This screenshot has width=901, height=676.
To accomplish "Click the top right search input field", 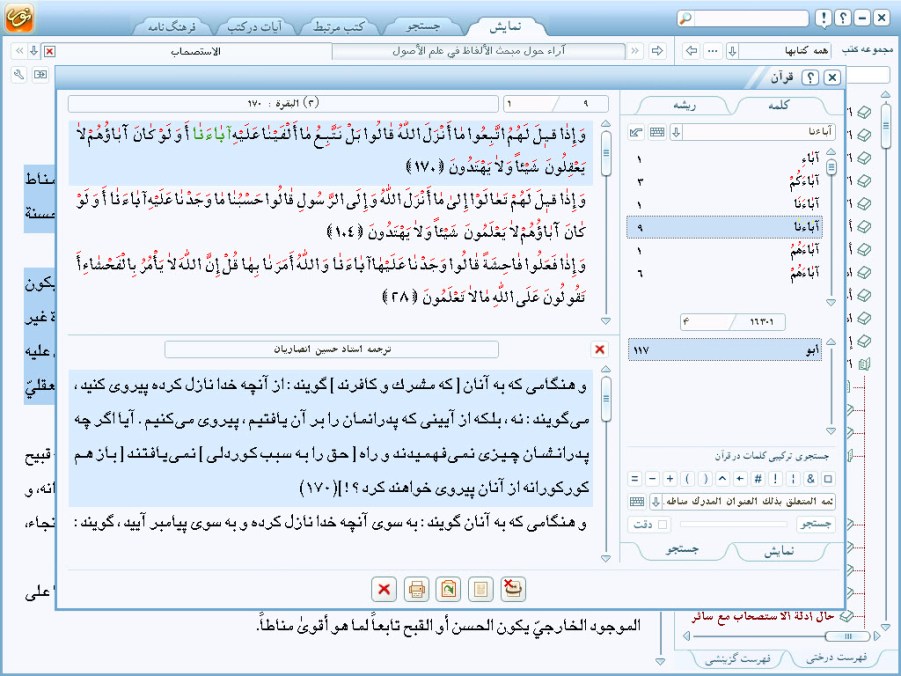I will [750, 18].
